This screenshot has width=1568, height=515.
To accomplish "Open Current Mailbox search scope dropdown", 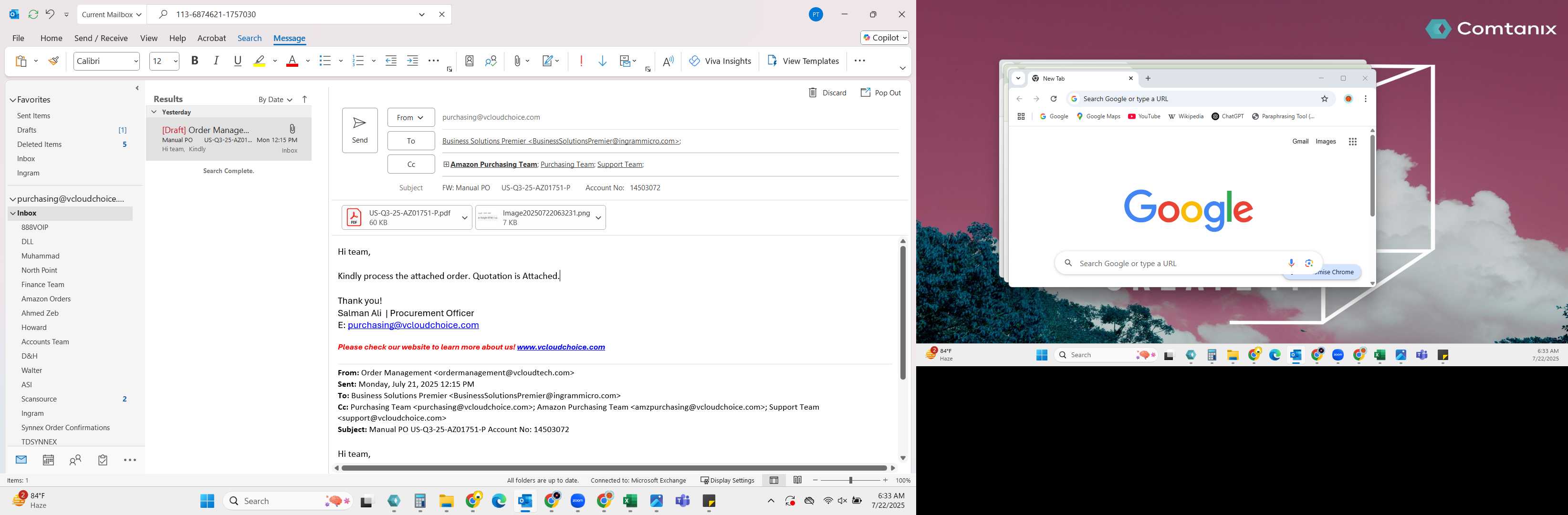I will click(111, 14).
